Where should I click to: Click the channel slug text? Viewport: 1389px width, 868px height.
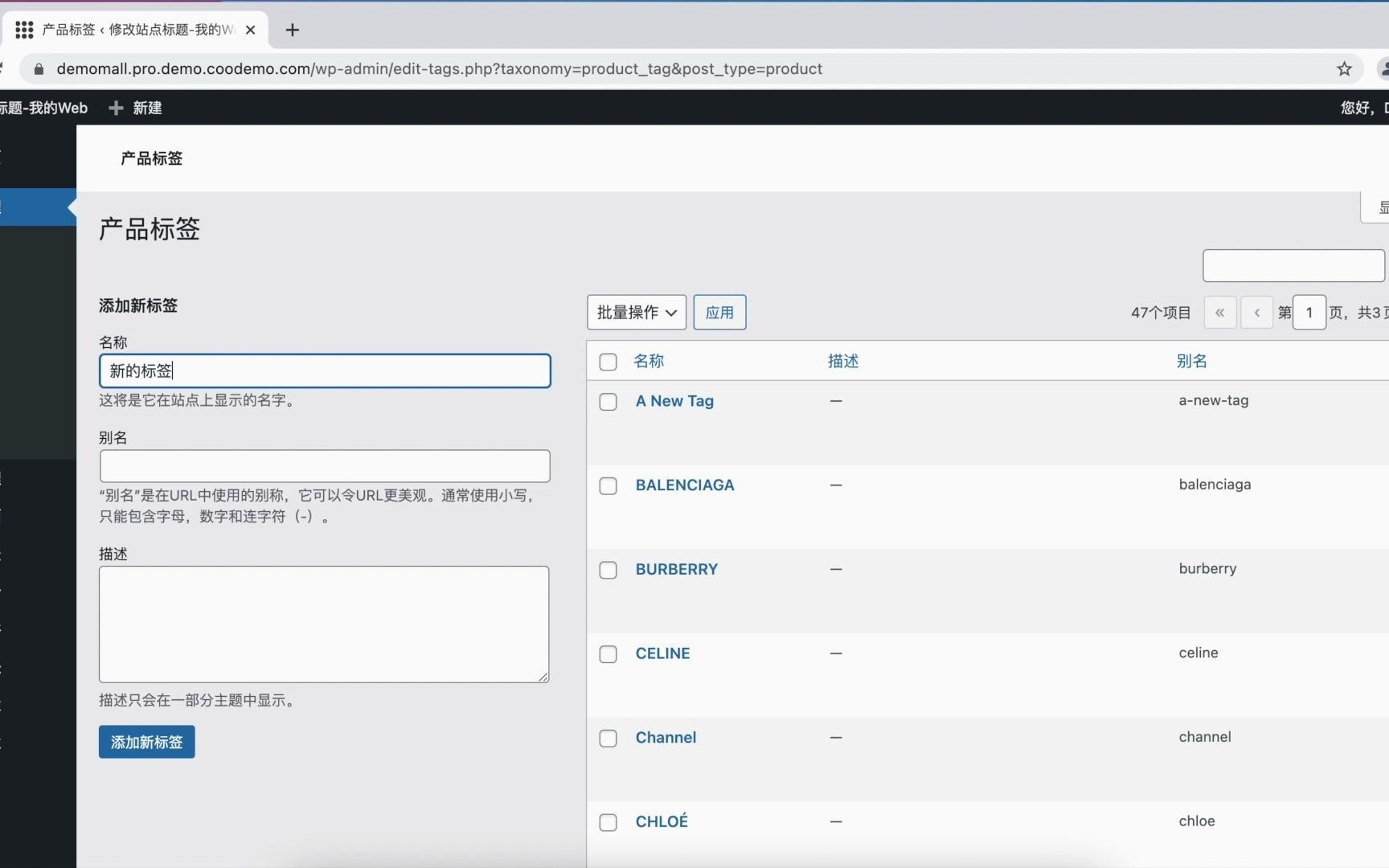tap(1205, 737)
